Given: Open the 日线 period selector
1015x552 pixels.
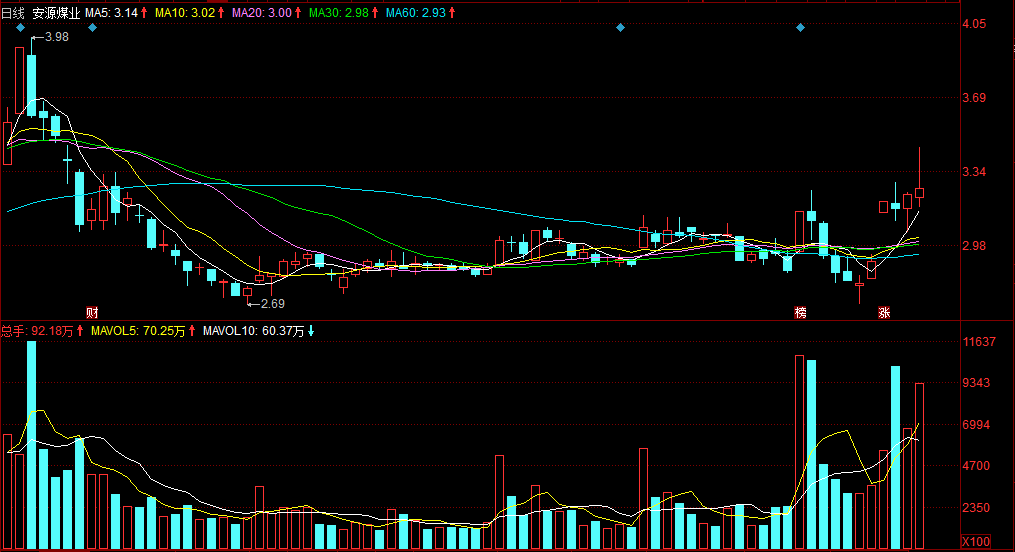Looking at the screenshot, I should tap(14, 13).
